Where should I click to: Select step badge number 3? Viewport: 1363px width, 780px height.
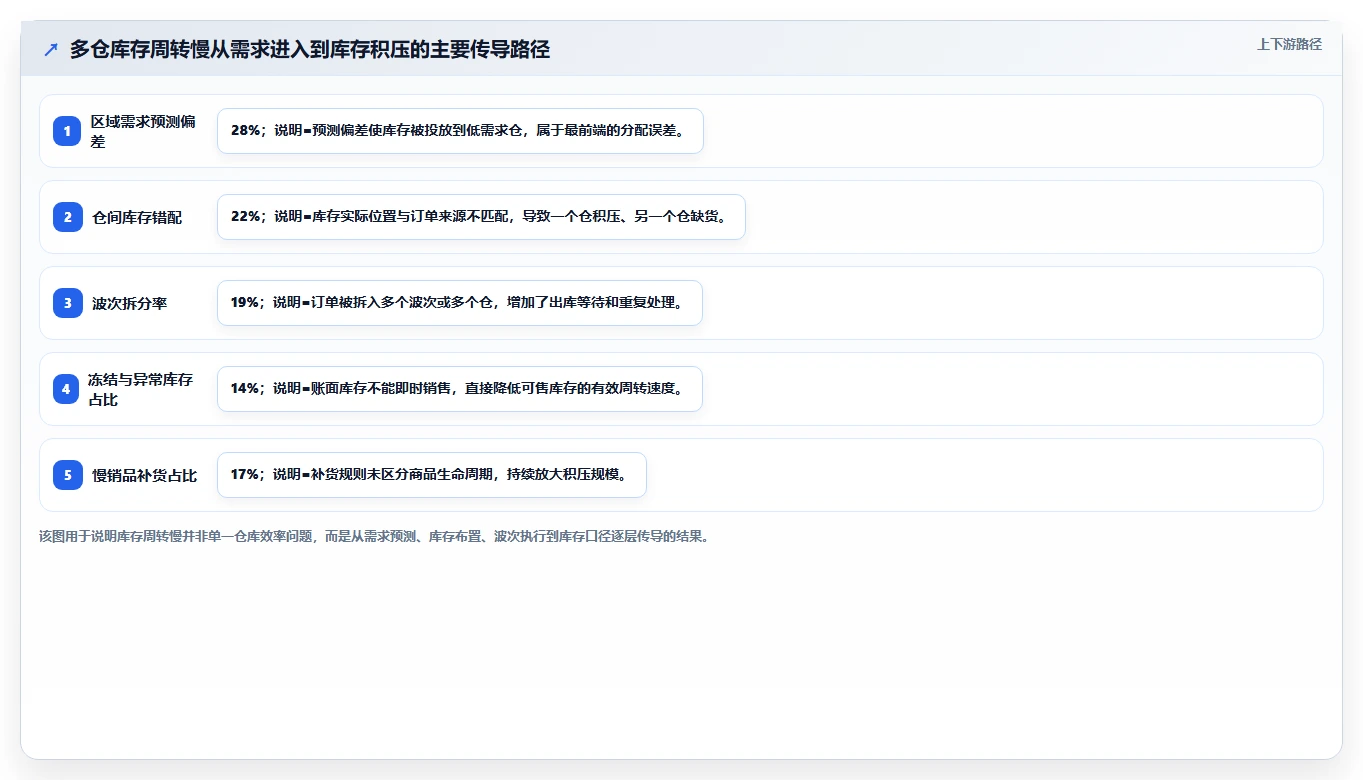67,302
